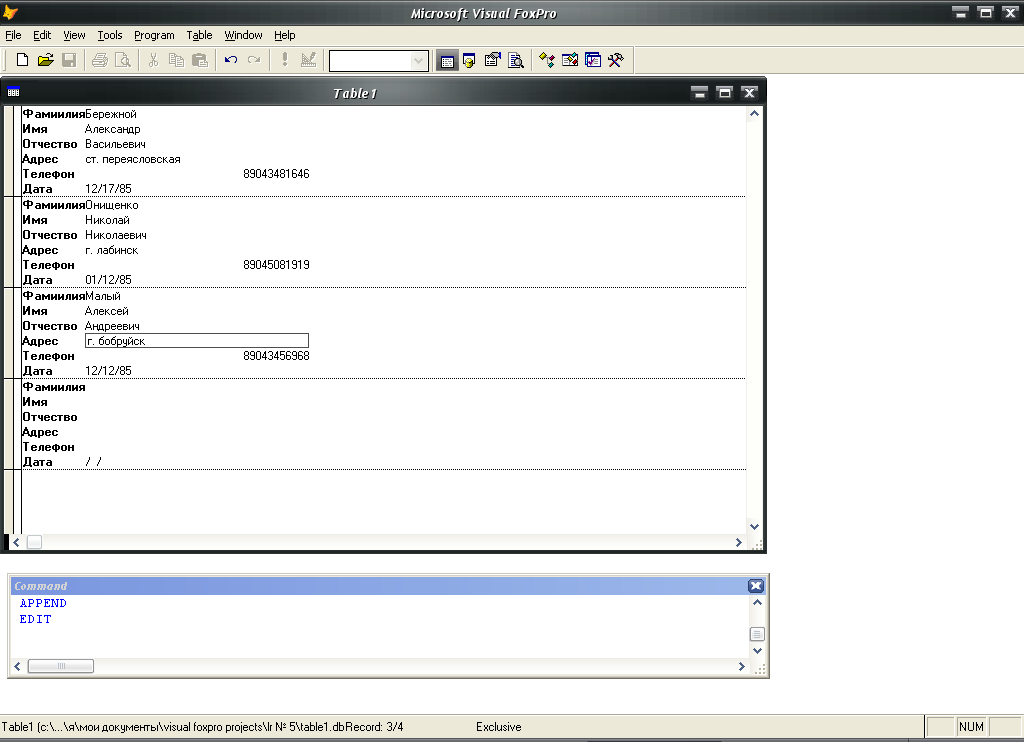The width and height of the screenshot is (1024, 742).
Task: Open the Object Browser icon
Action: tap(570, 61)
